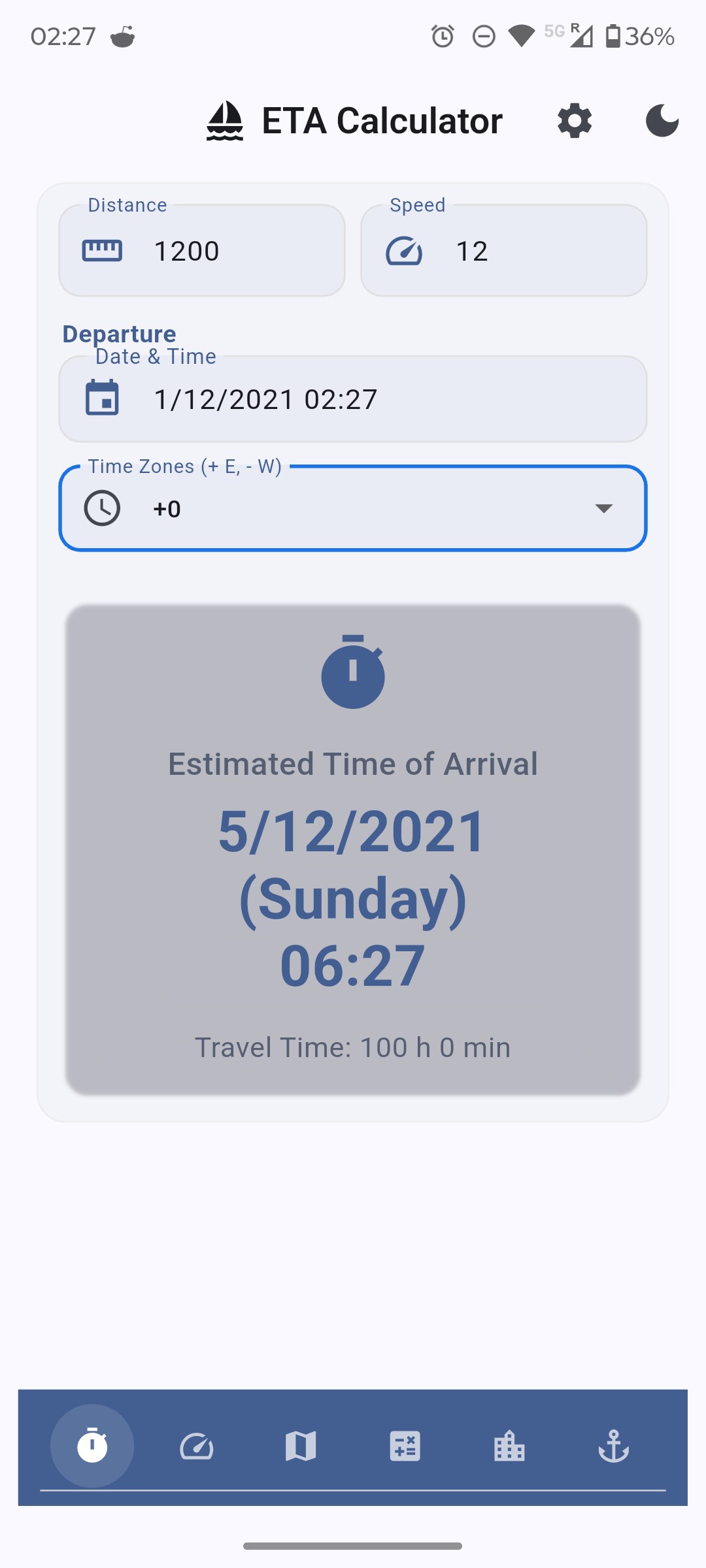The height and width of the screenshot is (1568, 706).
Task: Open the anchor tab in bottom bar
Action: (x=614, y=1446)
